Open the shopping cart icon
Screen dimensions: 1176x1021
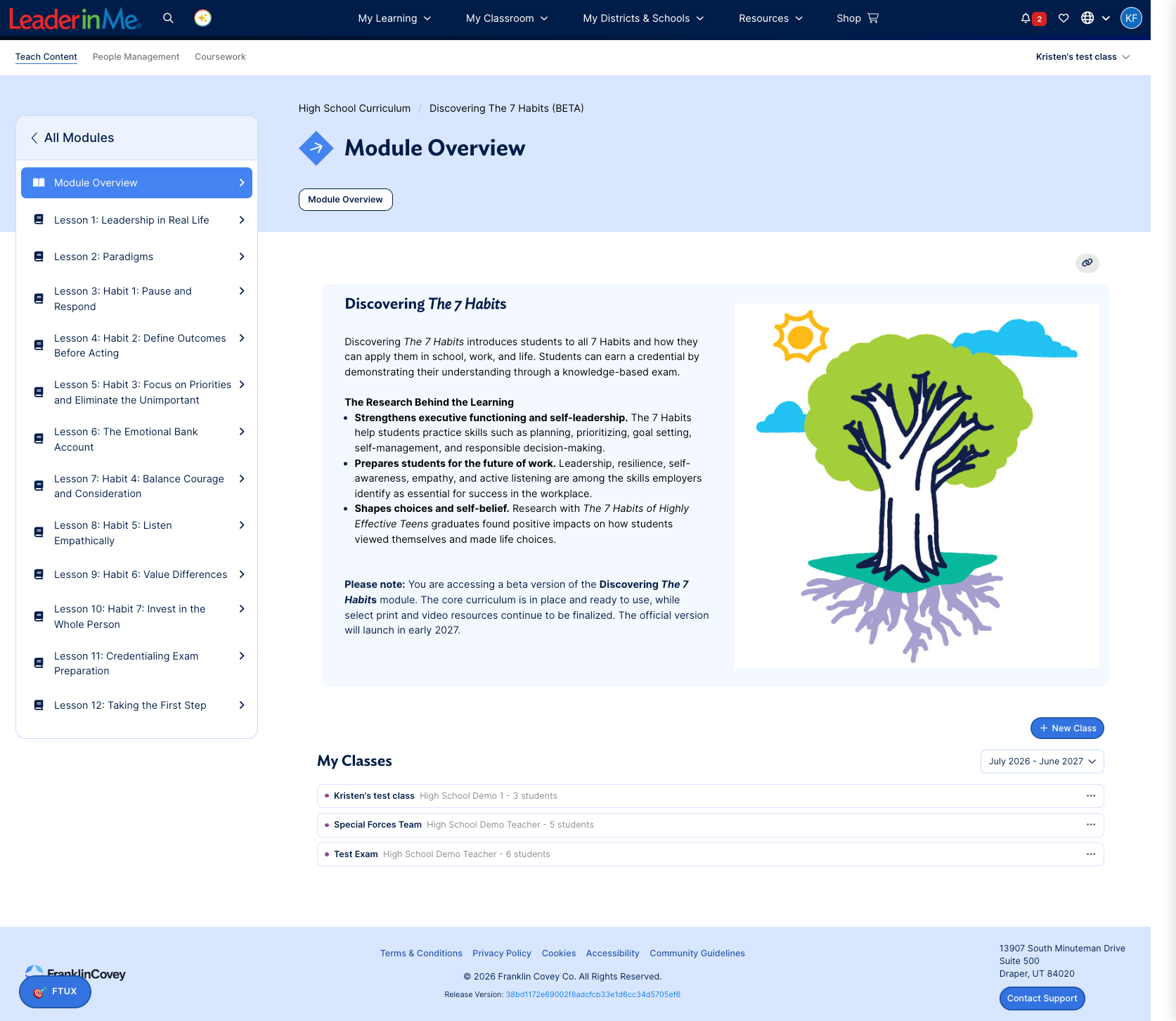(873, 18)
